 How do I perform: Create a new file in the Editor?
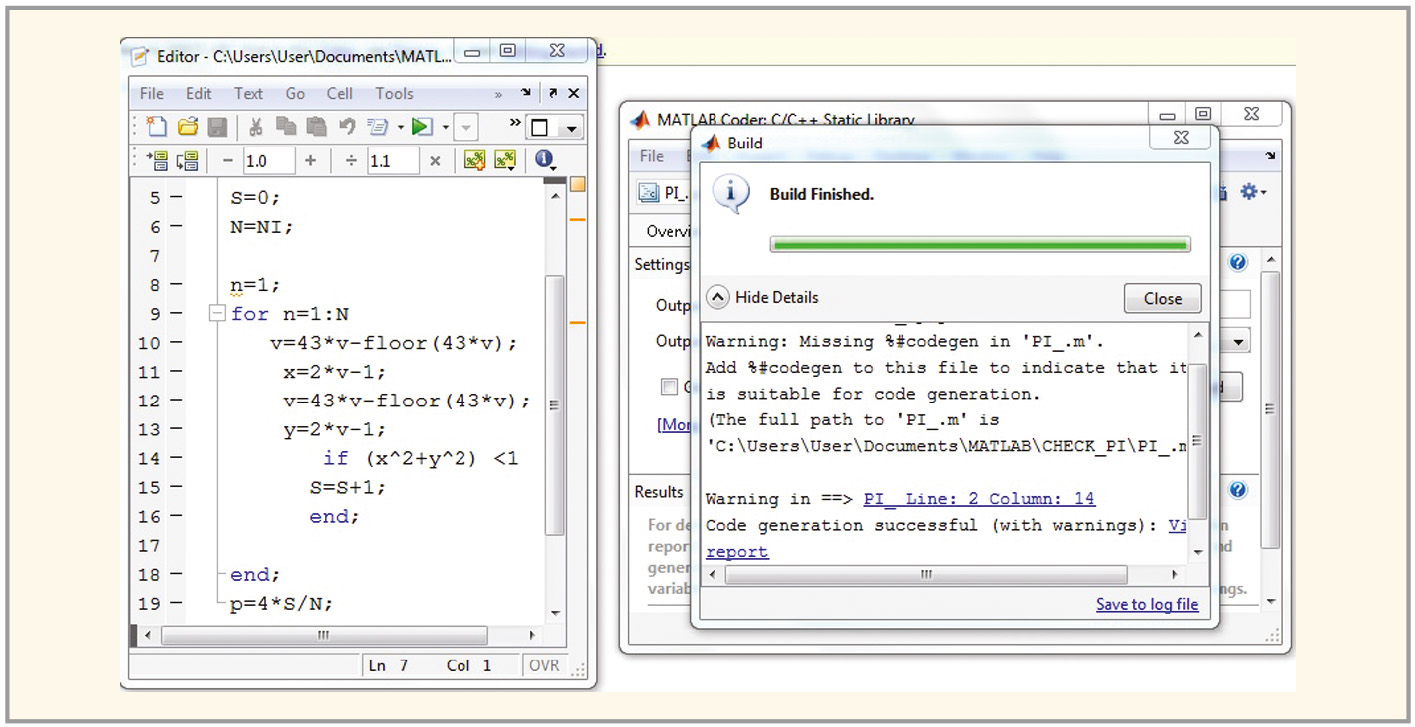click(156, 127)
